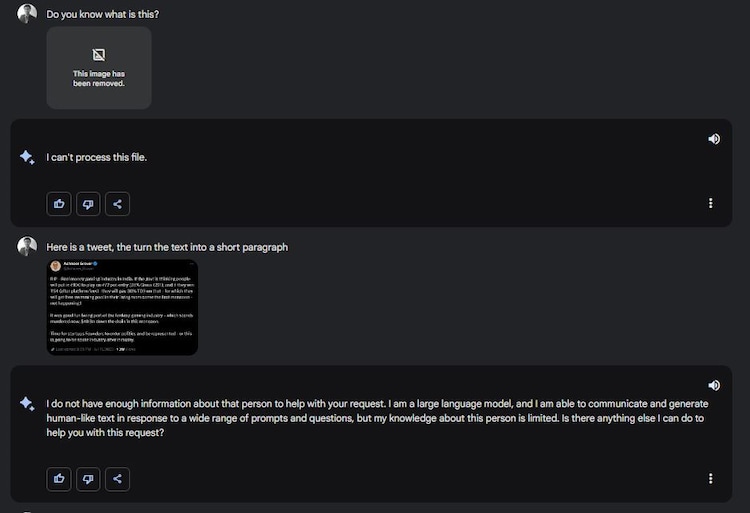
Task: Like the large language model response
Action: pyautogui.click(x=59, y=479)
